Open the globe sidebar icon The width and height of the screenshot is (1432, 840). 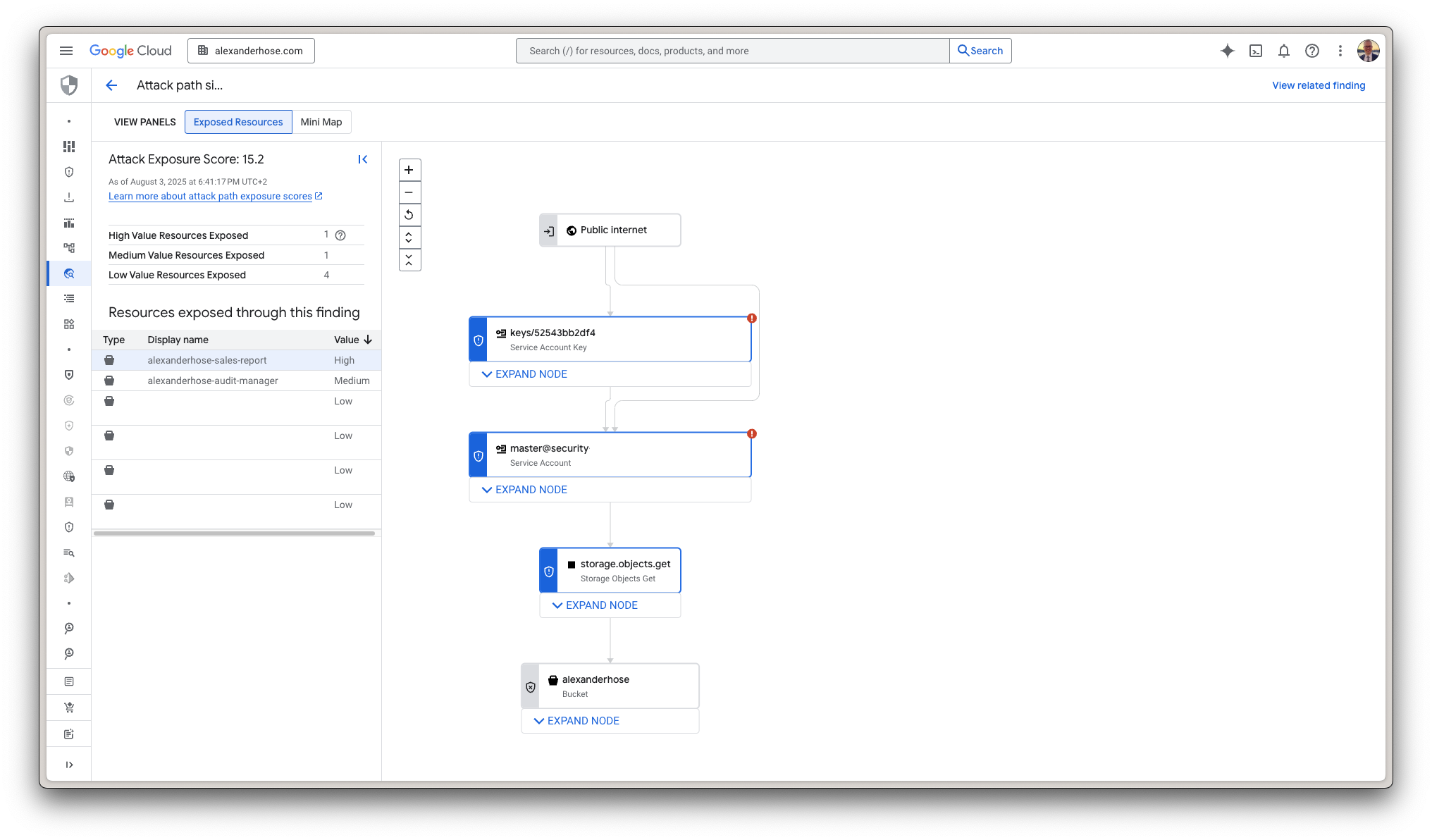click(x=69, y=476)
